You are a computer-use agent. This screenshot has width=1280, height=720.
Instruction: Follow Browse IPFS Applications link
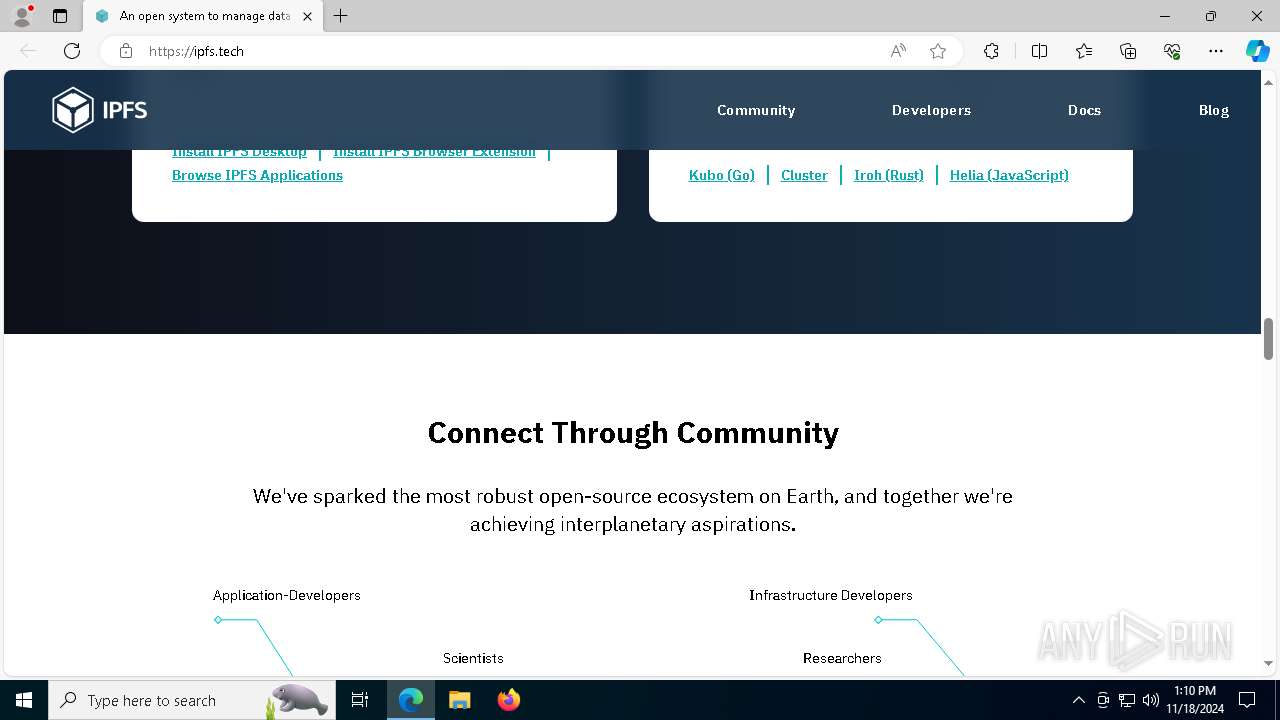[x=257, y=175]
